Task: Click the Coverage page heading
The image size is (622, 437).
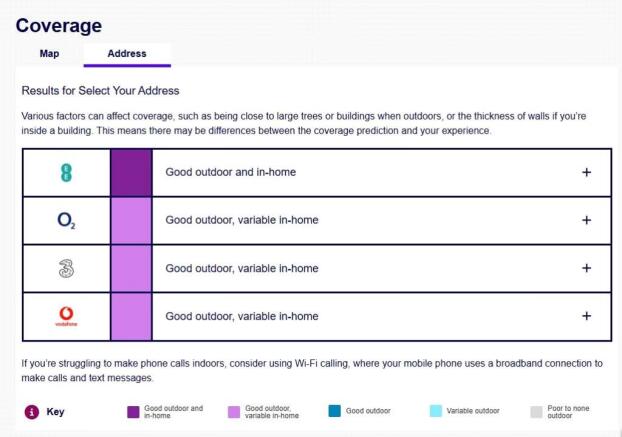Action: pos(59,24)
